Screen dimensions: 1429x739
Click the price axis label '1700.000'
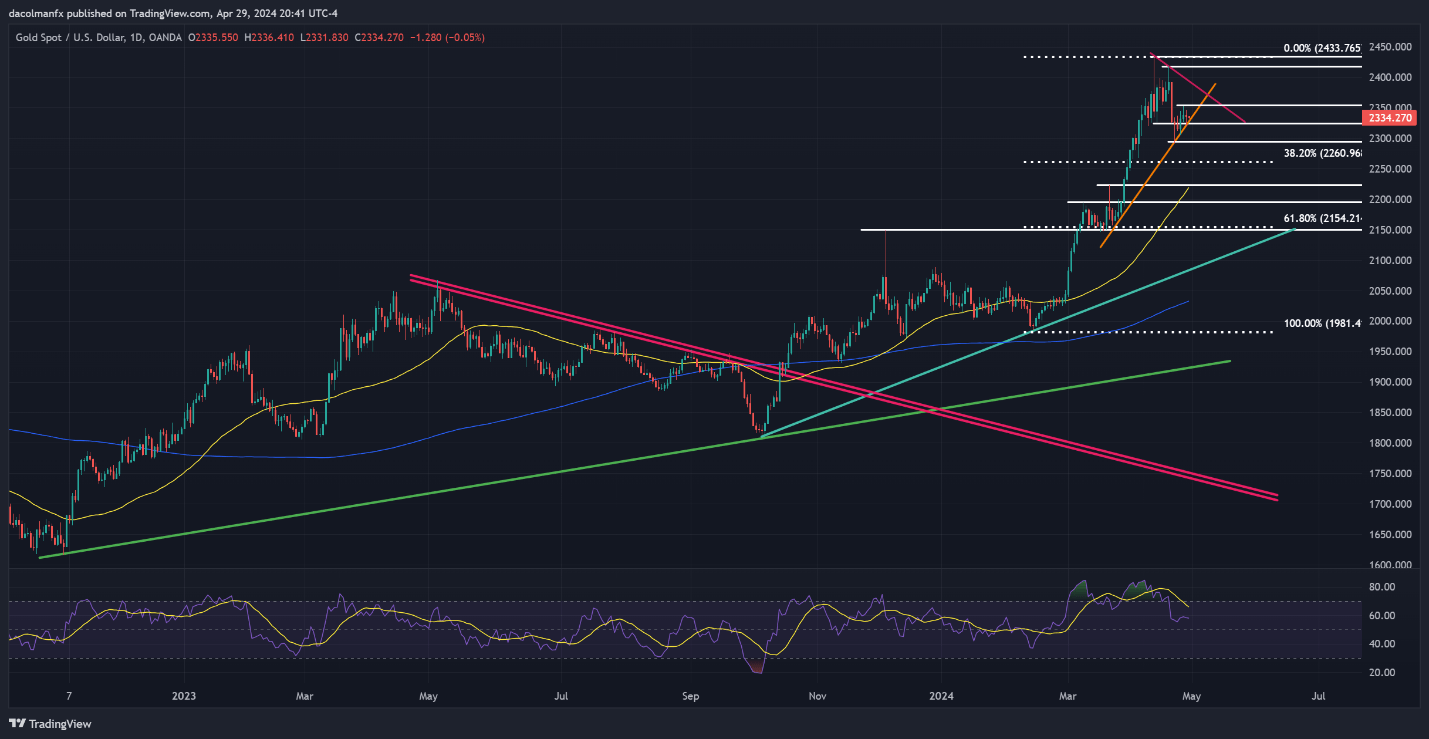(1390, 504)
